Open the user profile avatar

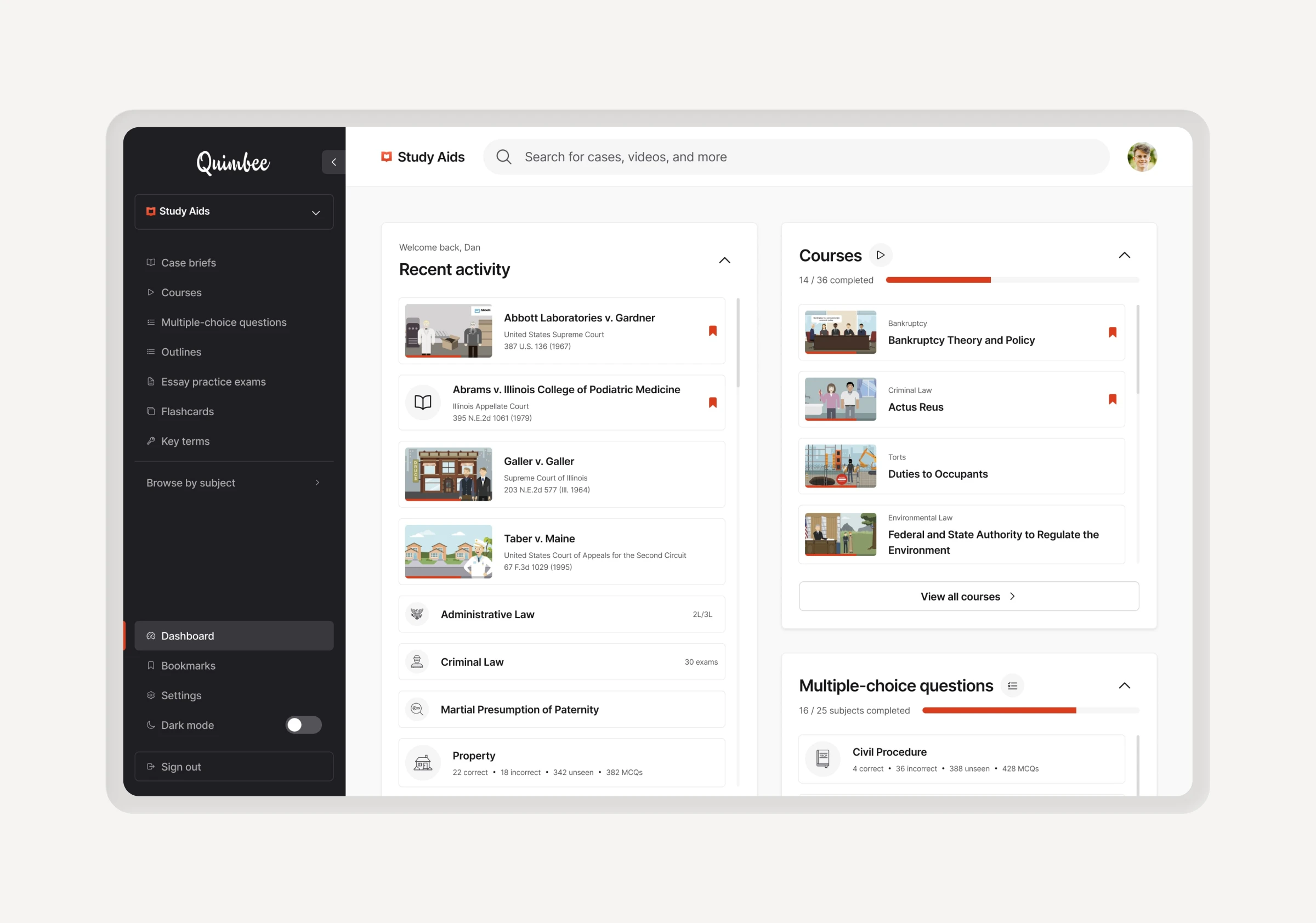(x=1141, y=156)
